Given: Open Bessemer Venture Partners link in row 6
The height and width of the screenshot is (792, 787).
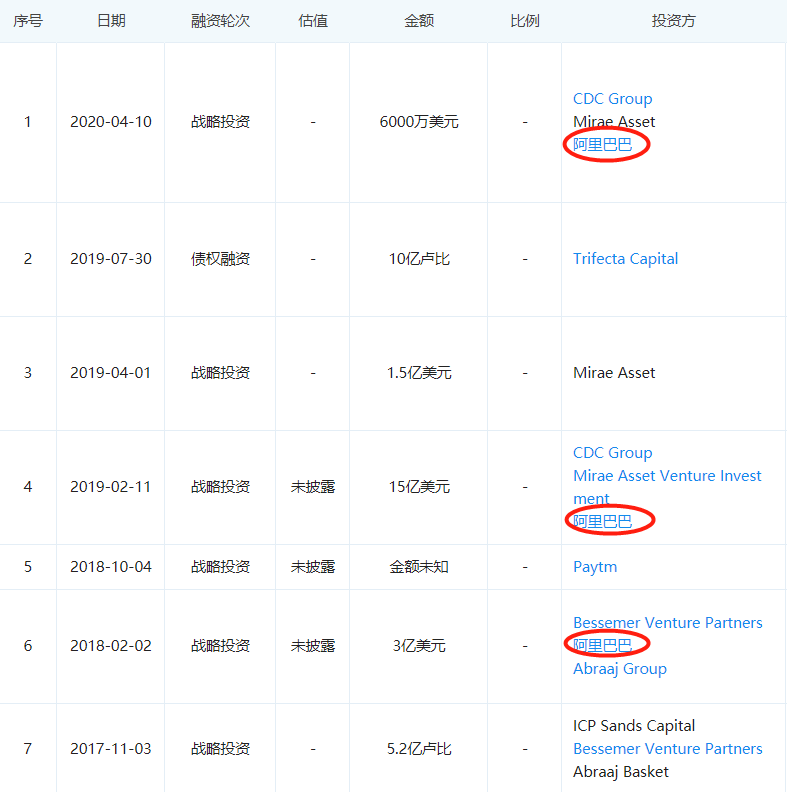Looking at the screenshot, I should (667, 623).
